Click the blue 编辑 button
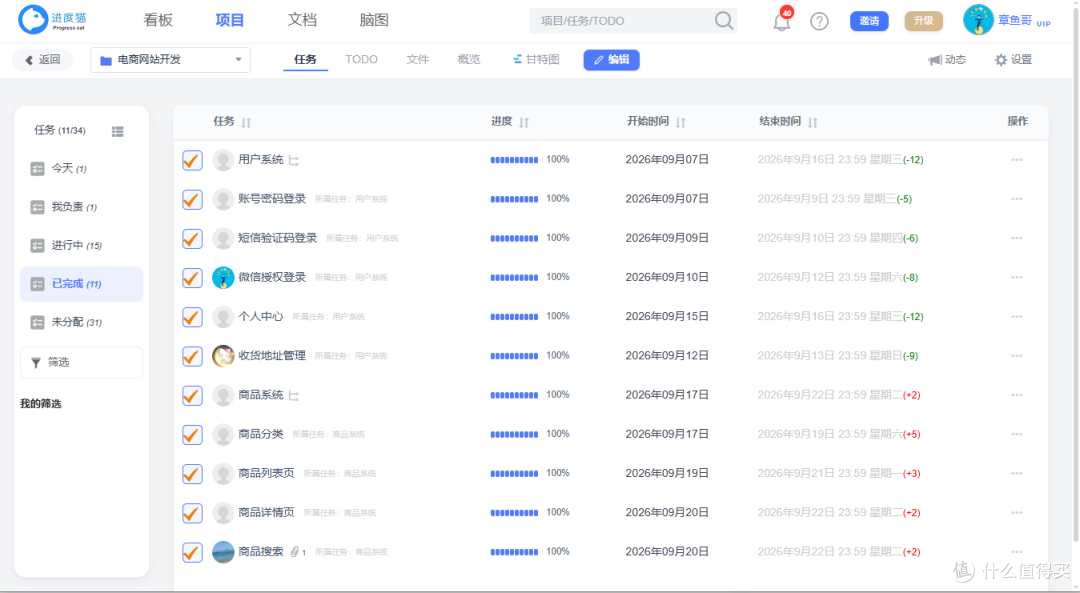The height and width of the screenshot is (593, 1080). point(612,60)
